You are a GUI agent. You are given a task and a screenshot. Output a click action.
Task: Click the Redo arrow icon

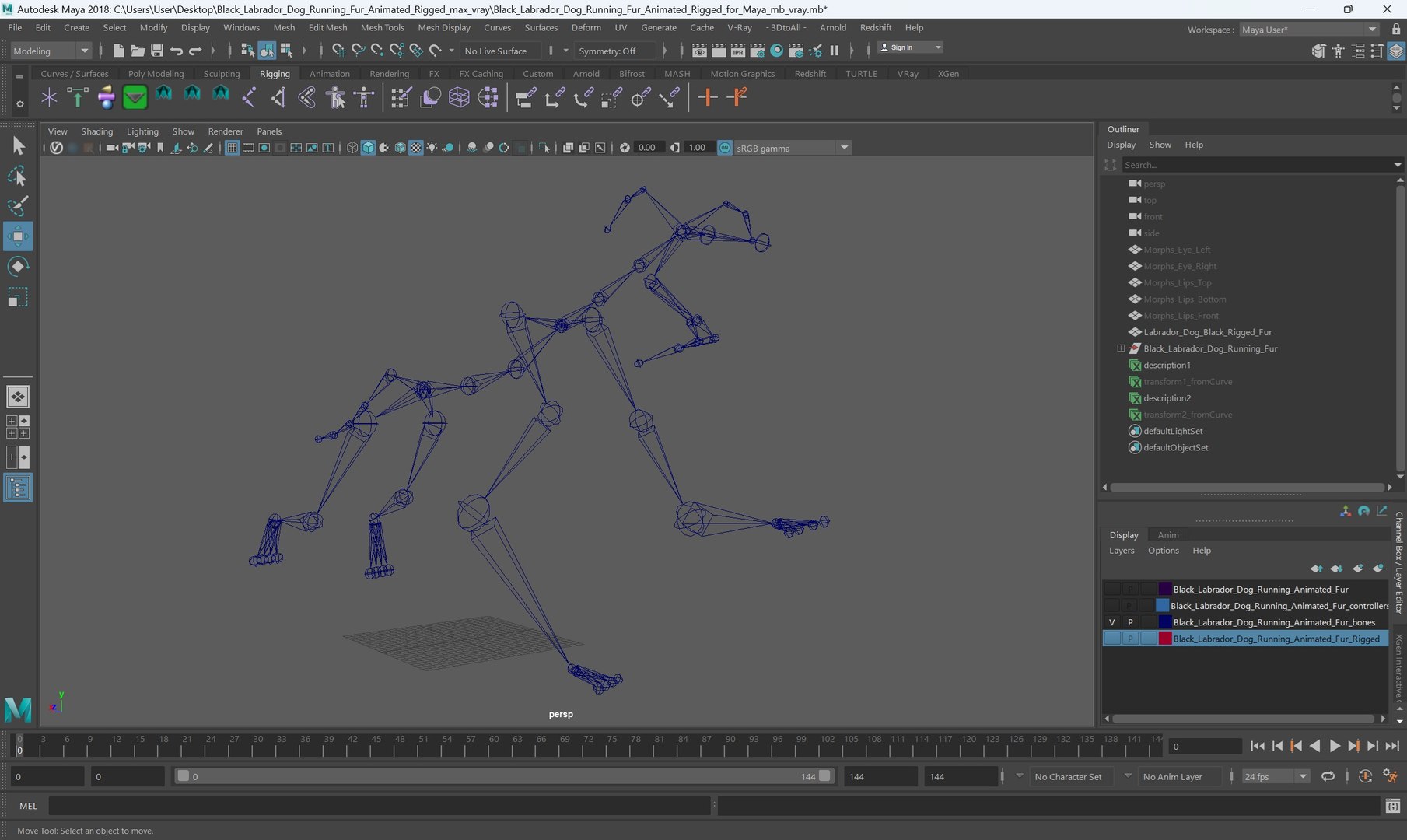point(195,51)
